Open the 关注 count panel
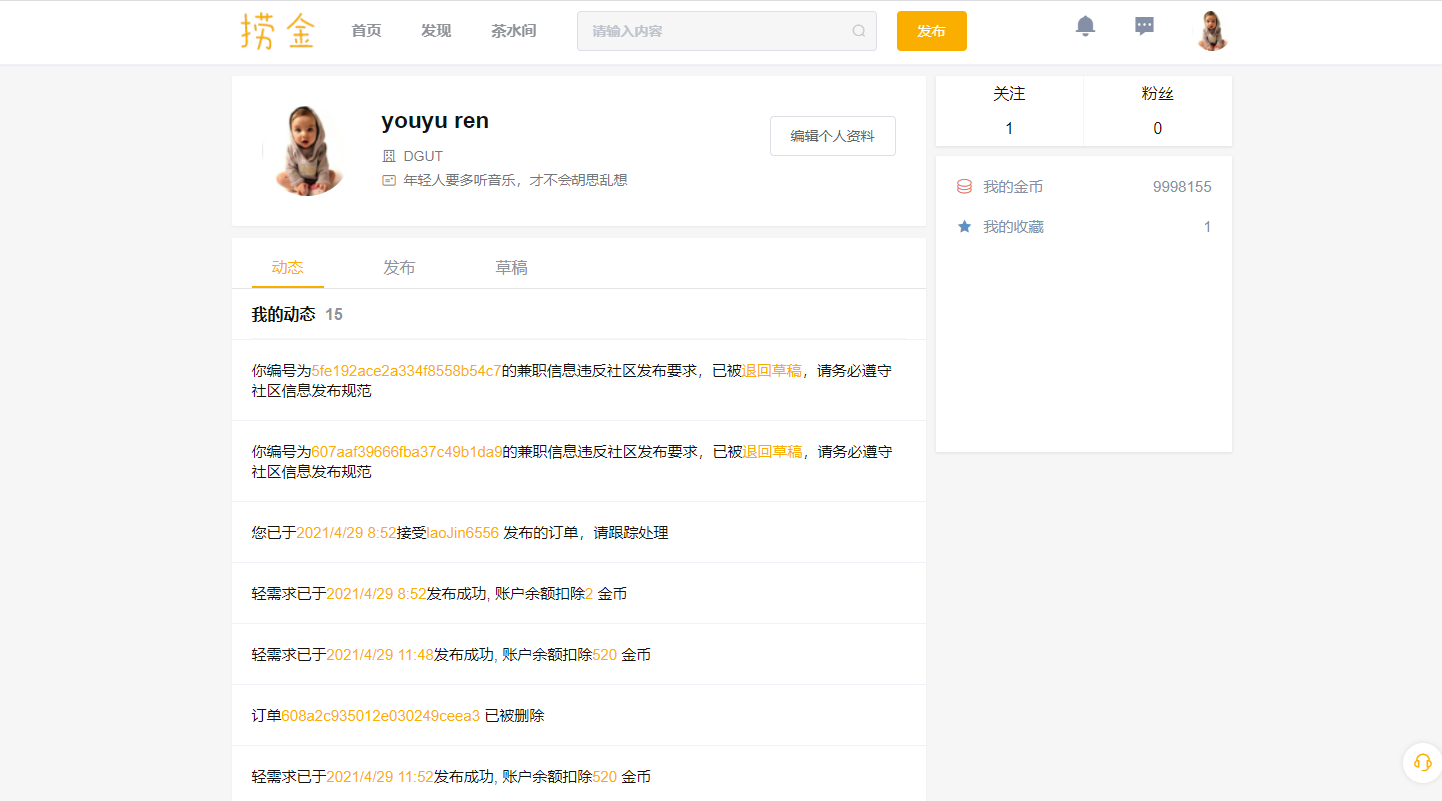1442x801 pixels. coord(1009,111)
